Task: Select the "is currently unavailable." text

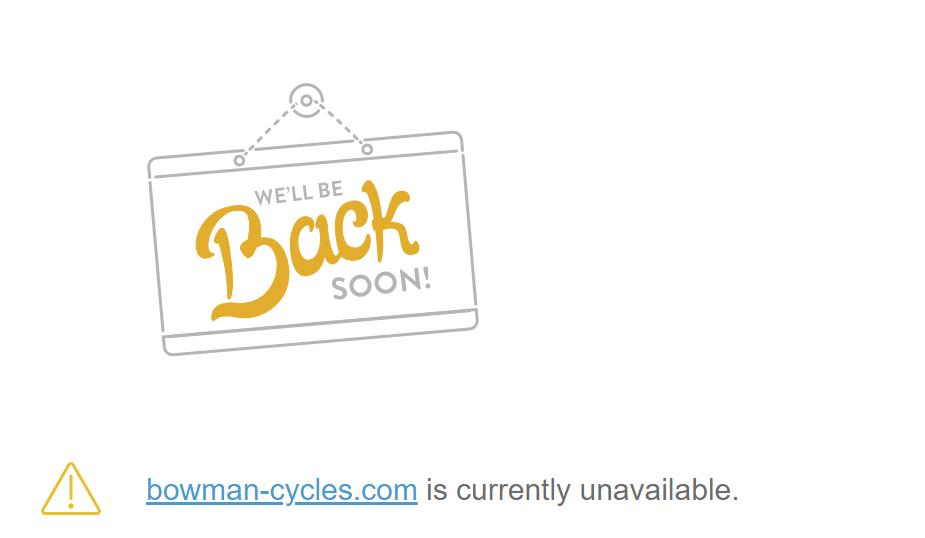Action: click(582, 490)
